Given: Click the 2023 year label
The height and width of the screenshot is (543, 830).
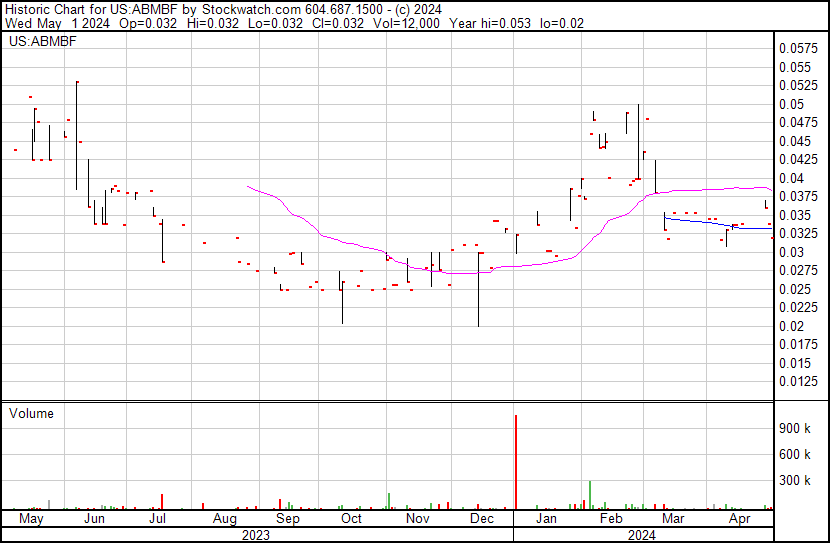Looking at the screenshot, I should tap(256, 536).
